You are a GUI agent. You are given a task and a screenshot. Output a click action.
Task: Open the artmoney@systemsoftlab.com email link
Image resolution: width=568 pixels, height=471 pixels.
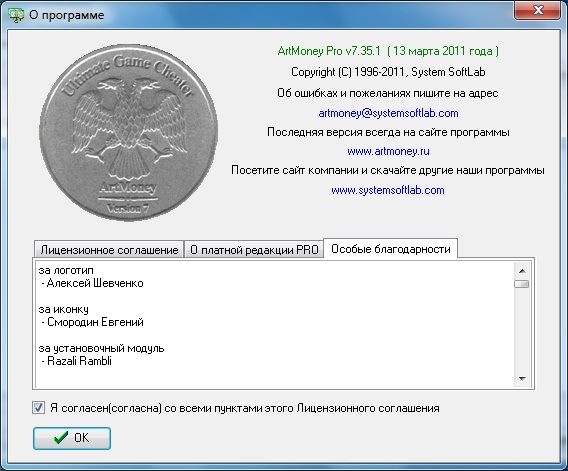pos(388,113)
